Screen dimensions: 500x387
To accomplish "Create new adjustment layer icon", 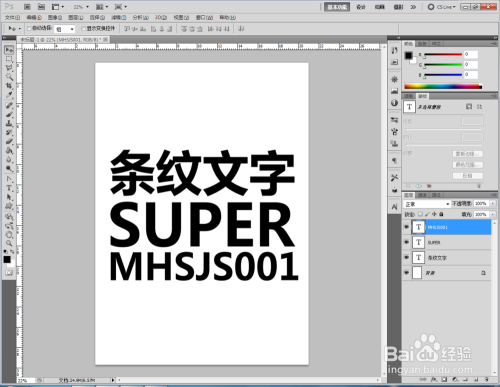I will [455, 379].
